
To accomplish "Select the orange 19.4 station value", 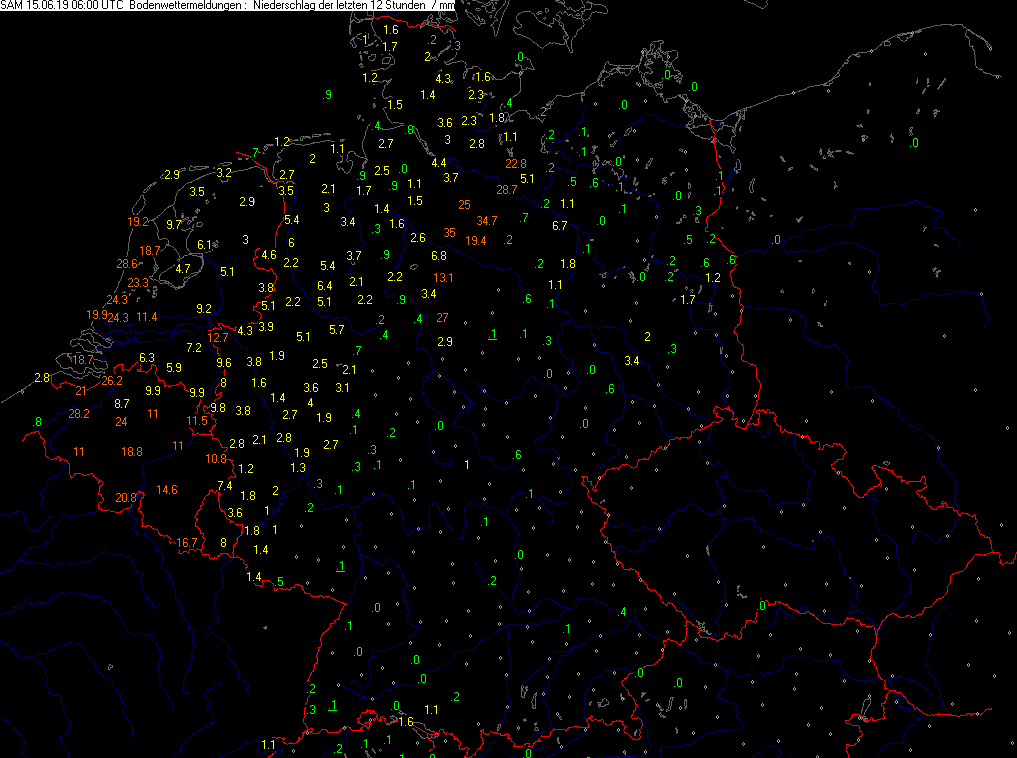I will pos(475,241).
